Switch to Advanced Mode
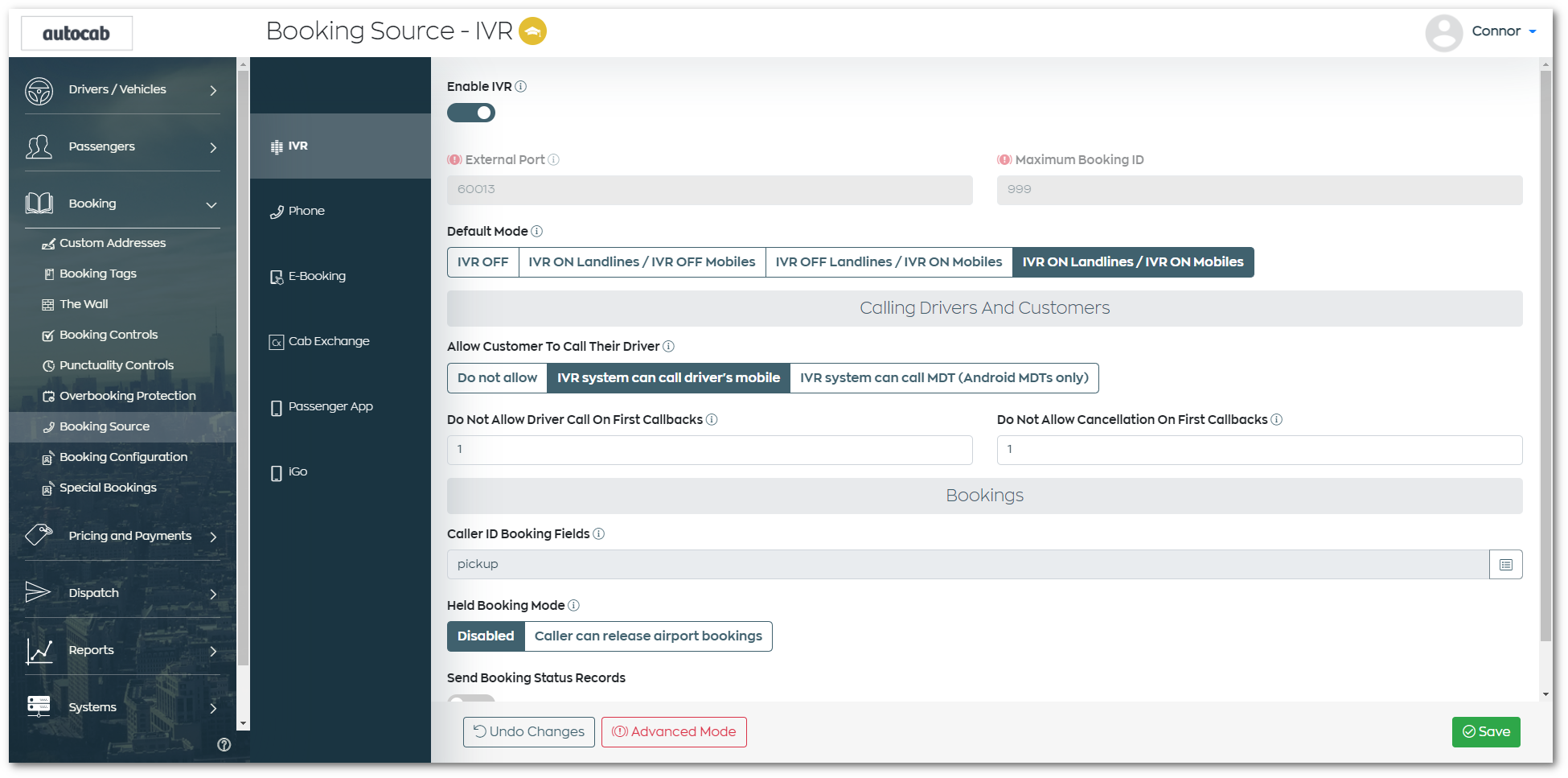This screenshot has width=1568, height=778. coord(674,732)
